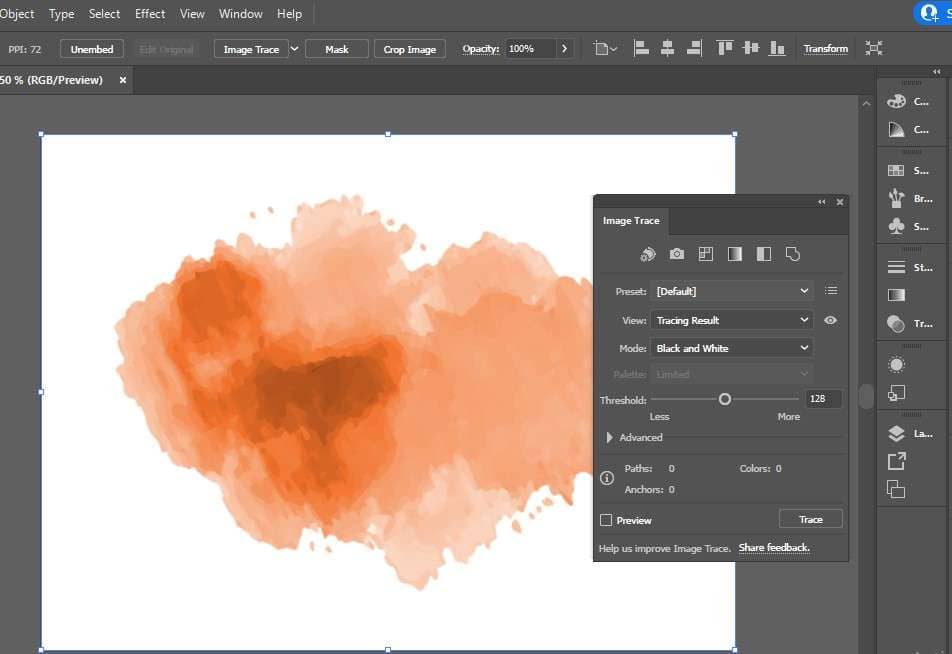The height and width of the screenshot is (654, 952).
Task: Click the Crop Image button
Action: click(409, 49)
